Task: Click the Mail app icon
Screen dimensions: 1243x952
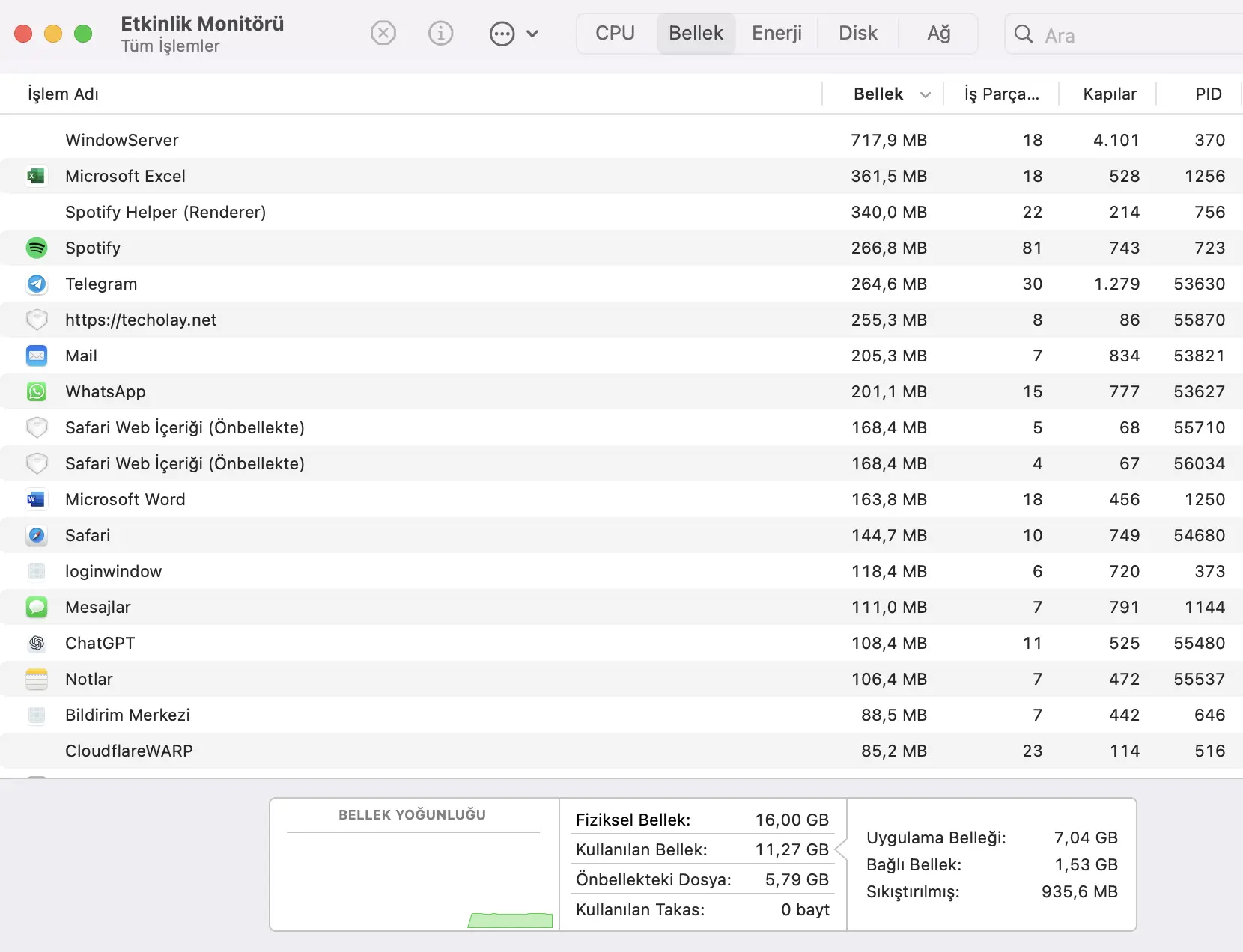Action: click(x=36, y=356)
